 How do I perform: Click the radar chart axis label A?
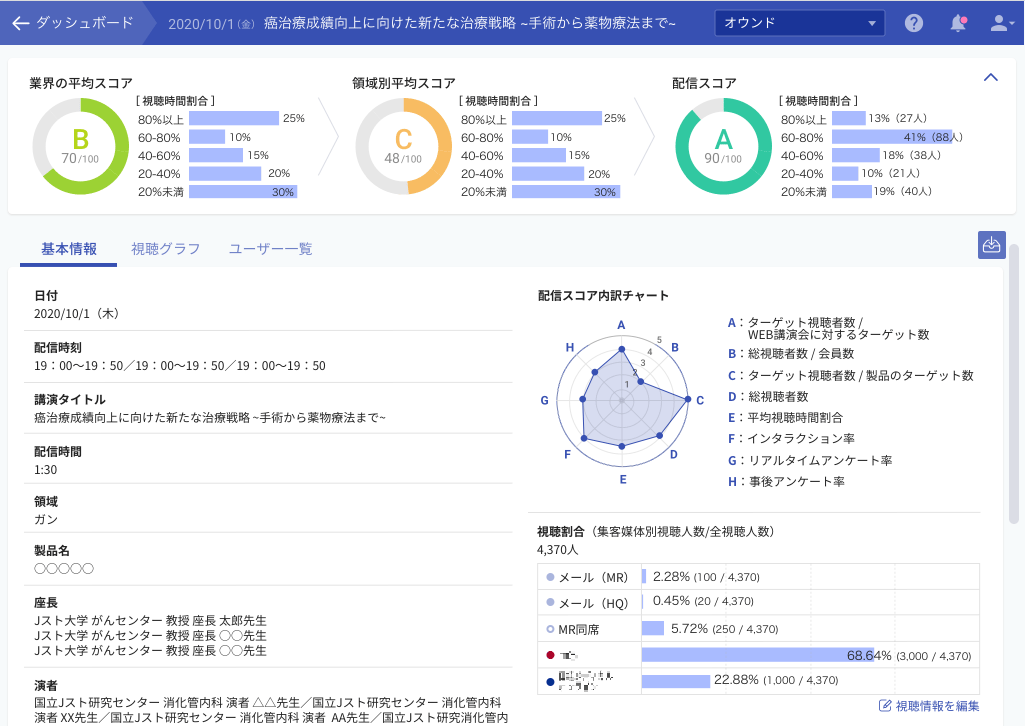tap(621, 325)
